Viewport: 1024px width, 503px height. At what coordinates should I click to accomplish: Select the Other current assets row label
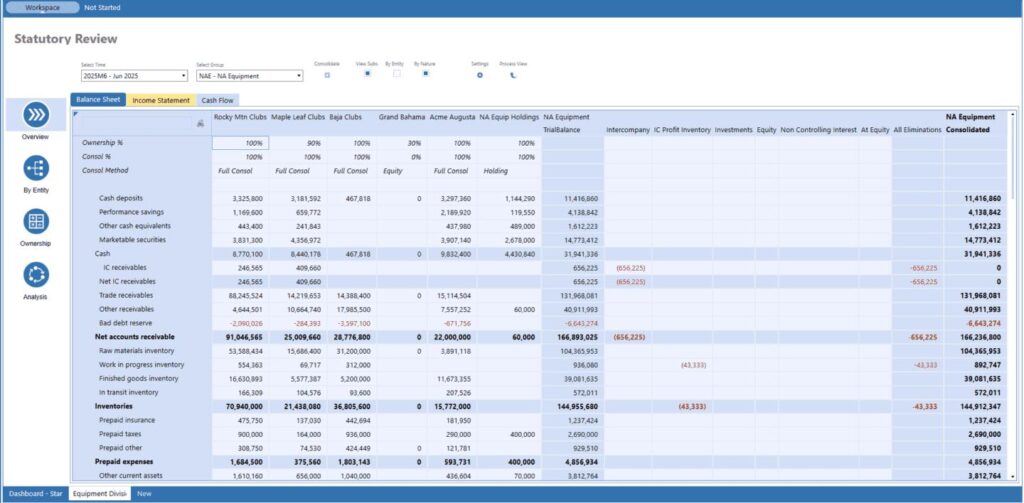coord(131,476)
